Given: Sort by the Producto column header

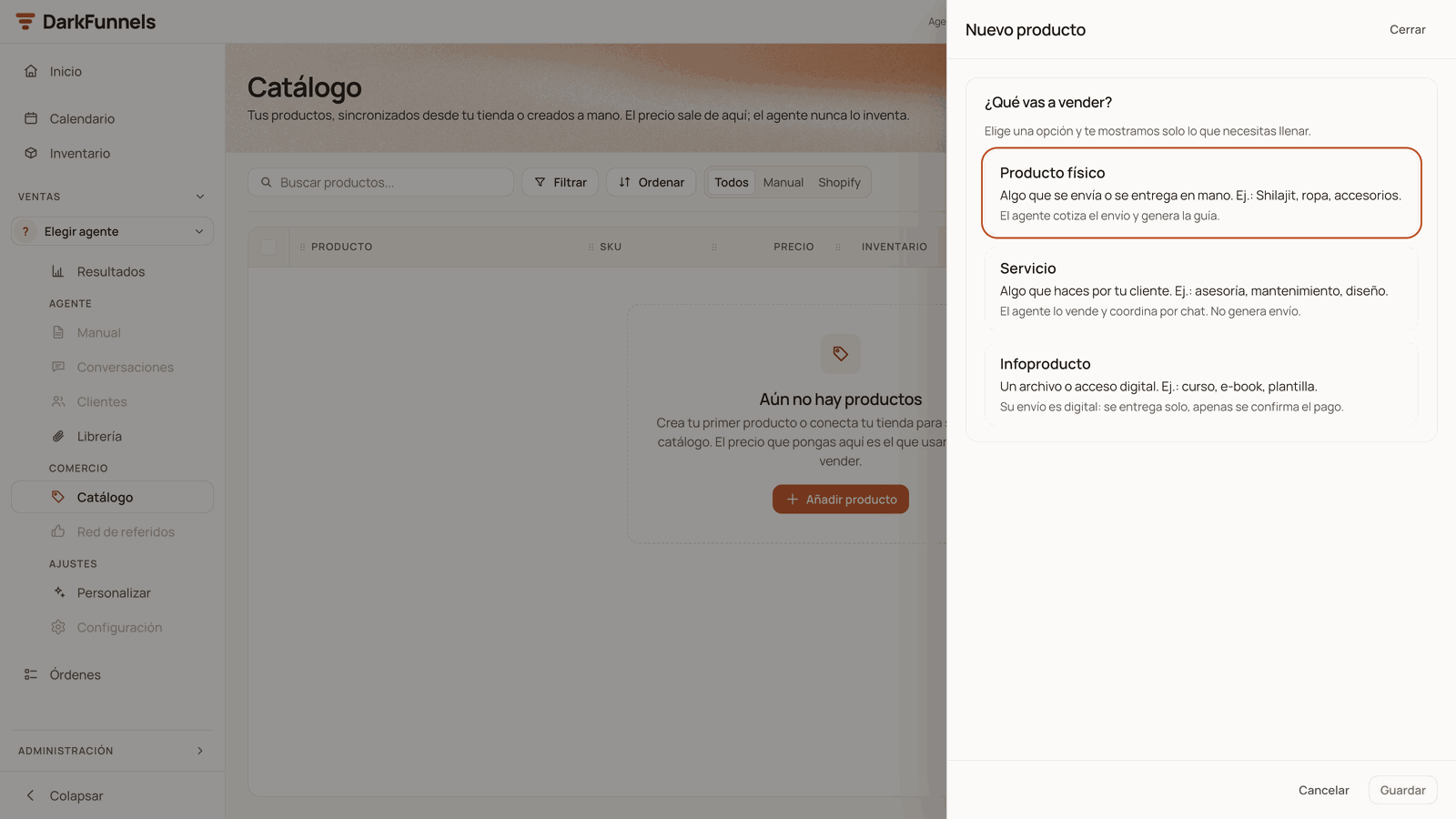Looking at the screenshot, I should pyautogui.click(x=341, y=247).
